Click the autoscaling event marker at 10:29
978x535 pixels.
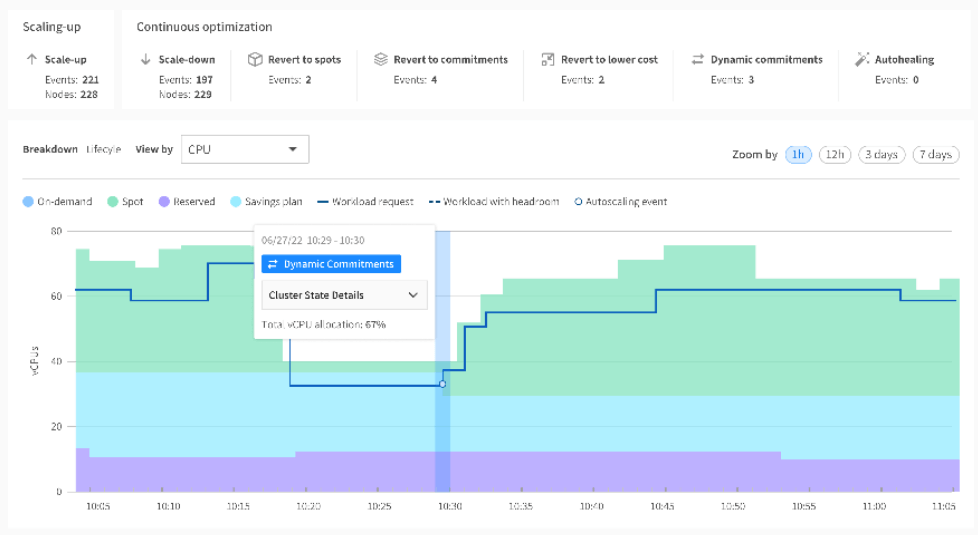(442, 384)
